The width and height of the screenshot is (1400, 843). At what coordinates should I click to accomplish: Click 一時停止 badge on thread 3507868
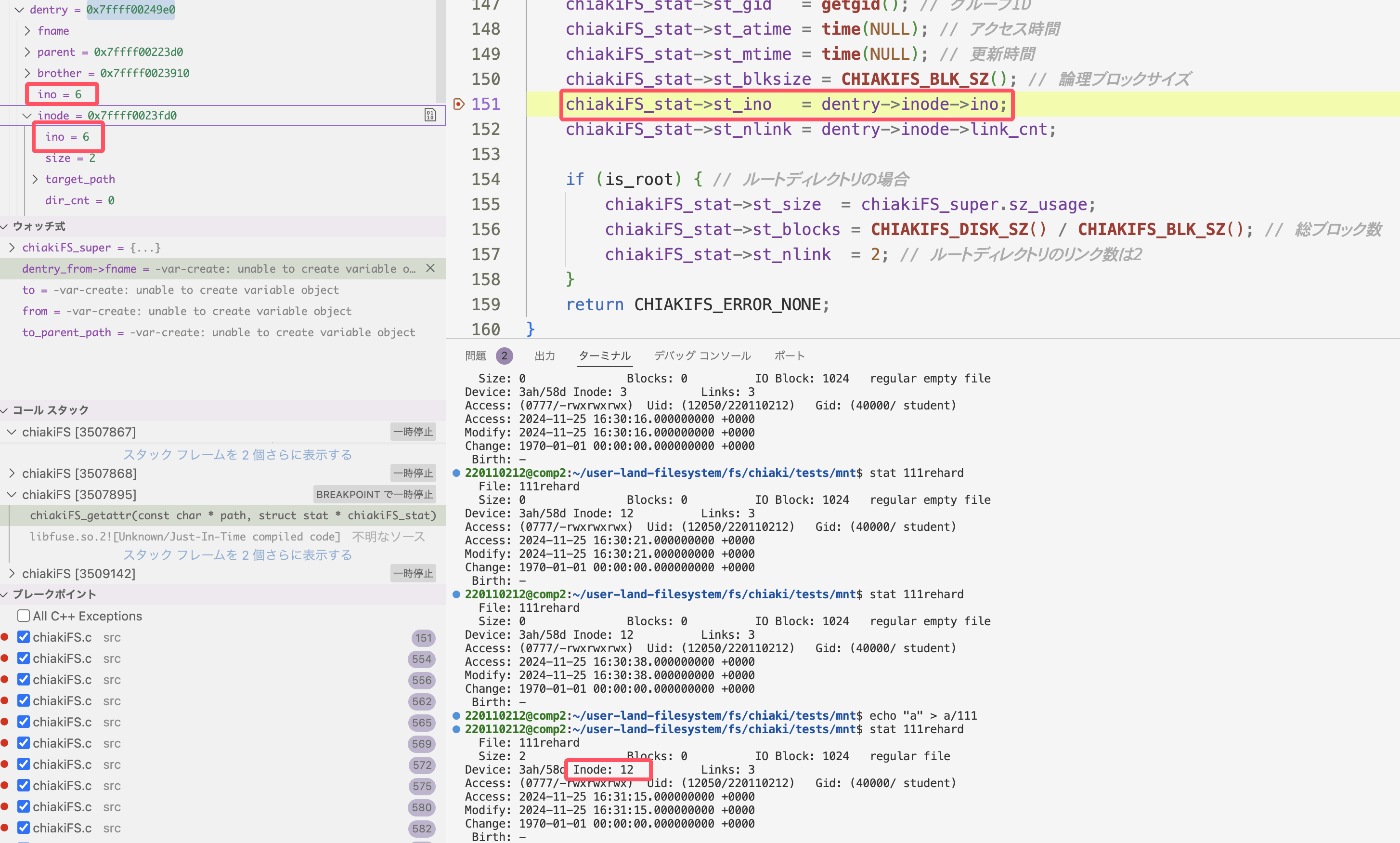pyautogui.click(x=413, y=473)
